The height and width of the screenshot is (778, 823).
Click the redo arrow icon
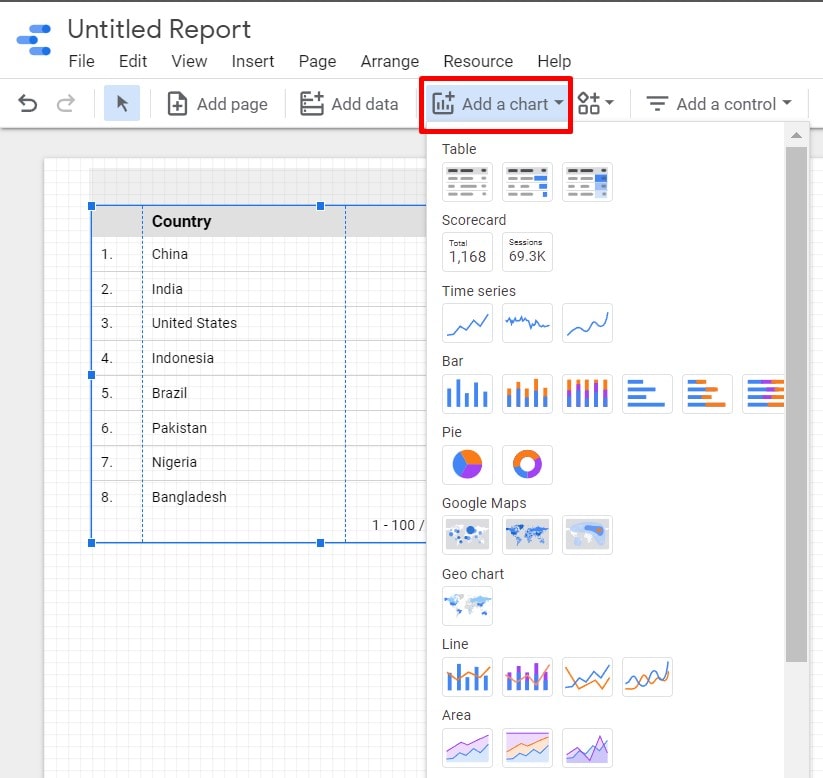tap(65, 104)
